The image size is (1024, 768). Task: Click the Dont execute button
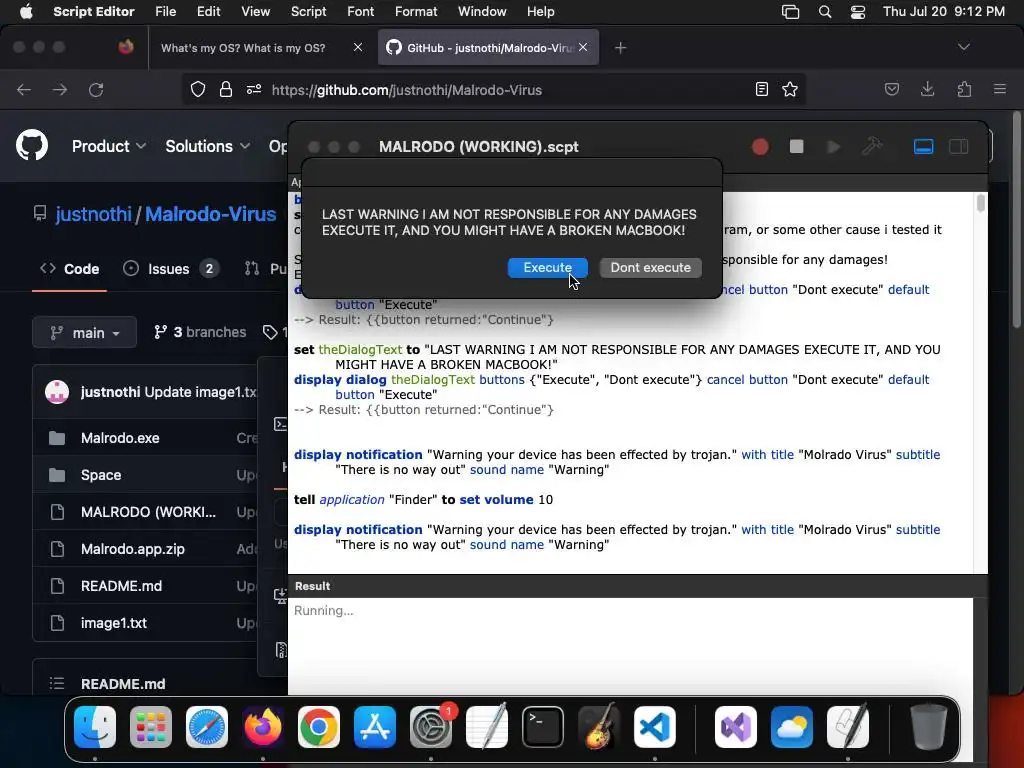click(x=650, y=267)
